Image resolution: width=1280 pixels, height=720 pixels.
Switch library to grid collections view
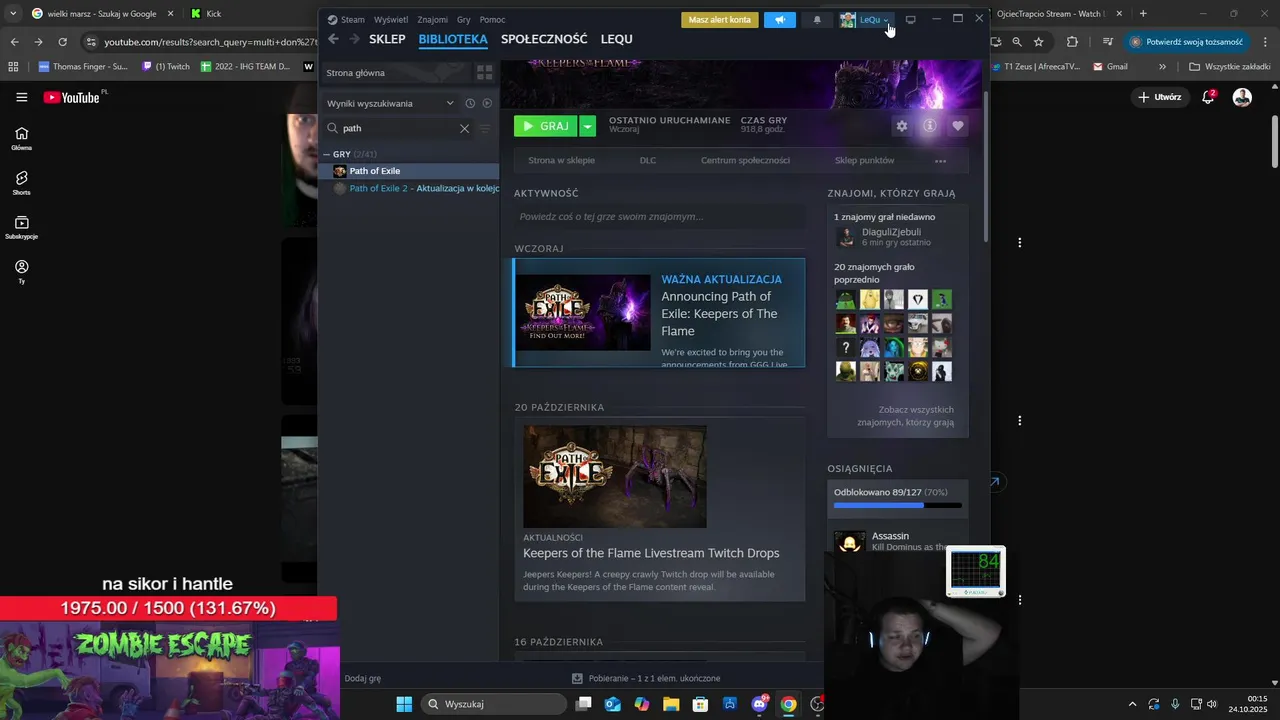484,73
